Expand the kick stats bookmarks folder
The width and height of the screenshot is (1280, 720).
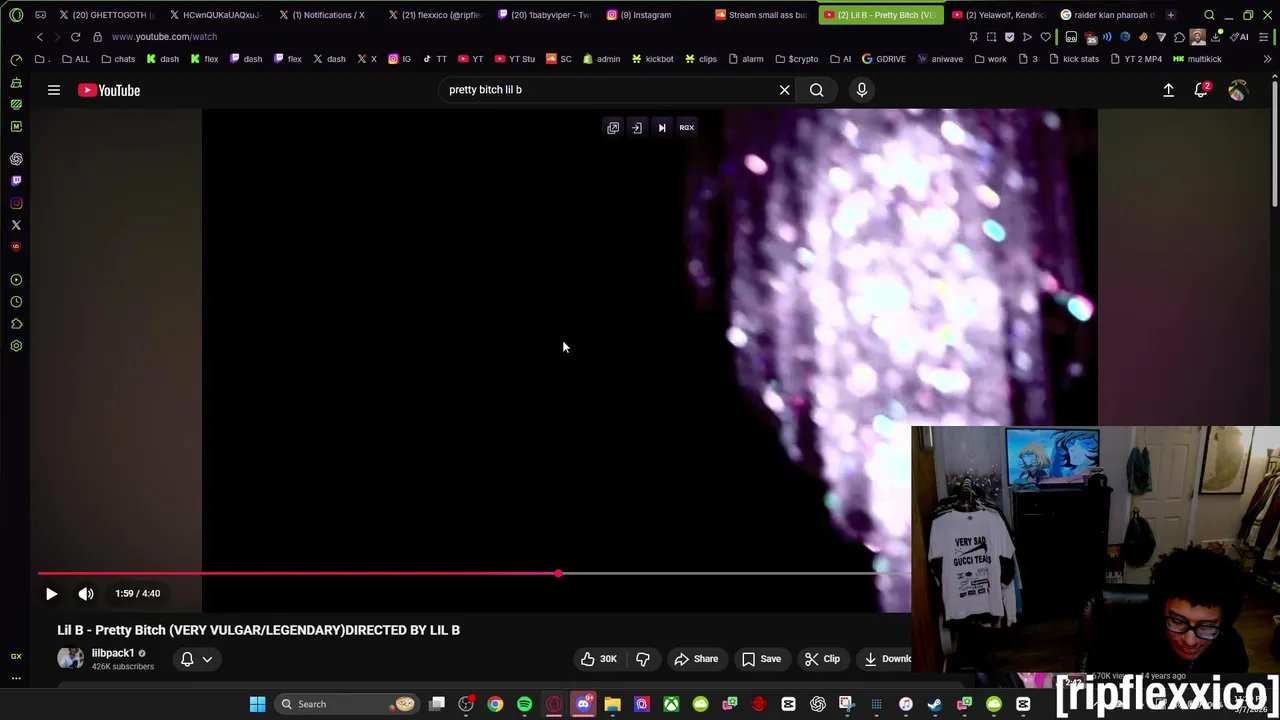(1072, 59)
